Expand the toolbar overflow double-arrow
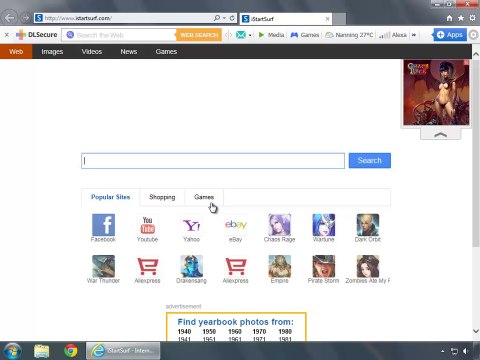 [414, 35]
